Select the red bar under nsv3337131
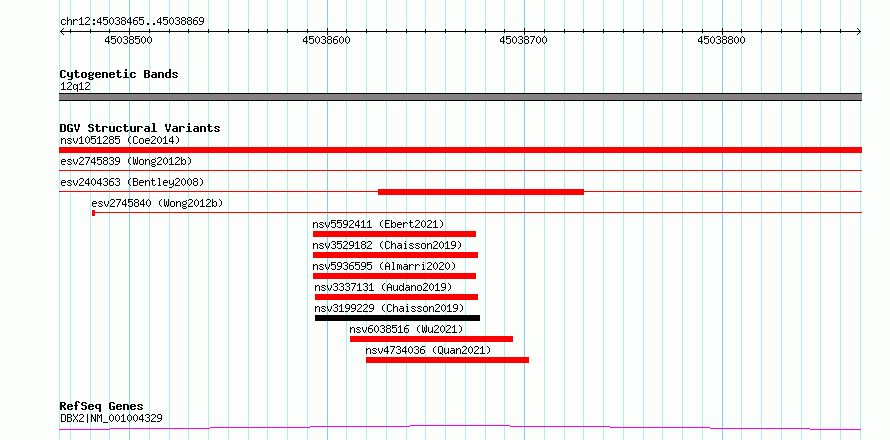Image resolution: width=890 pixels, height=440 pixels. pyautogui.click(x=397, y=297)
